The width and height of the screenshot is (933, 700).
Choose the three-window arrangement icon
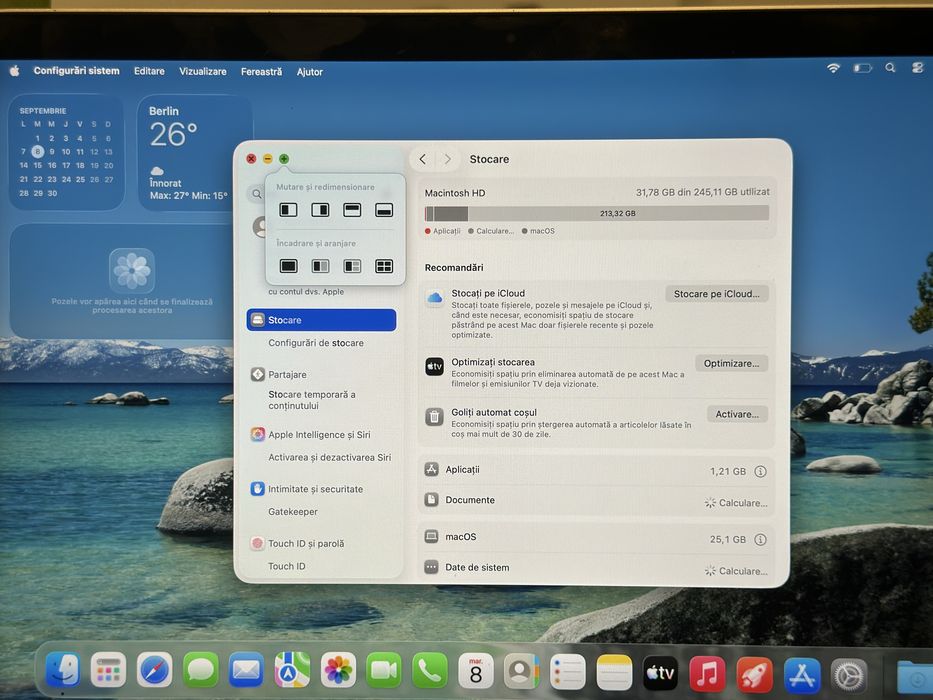click(x=352, y=265)
